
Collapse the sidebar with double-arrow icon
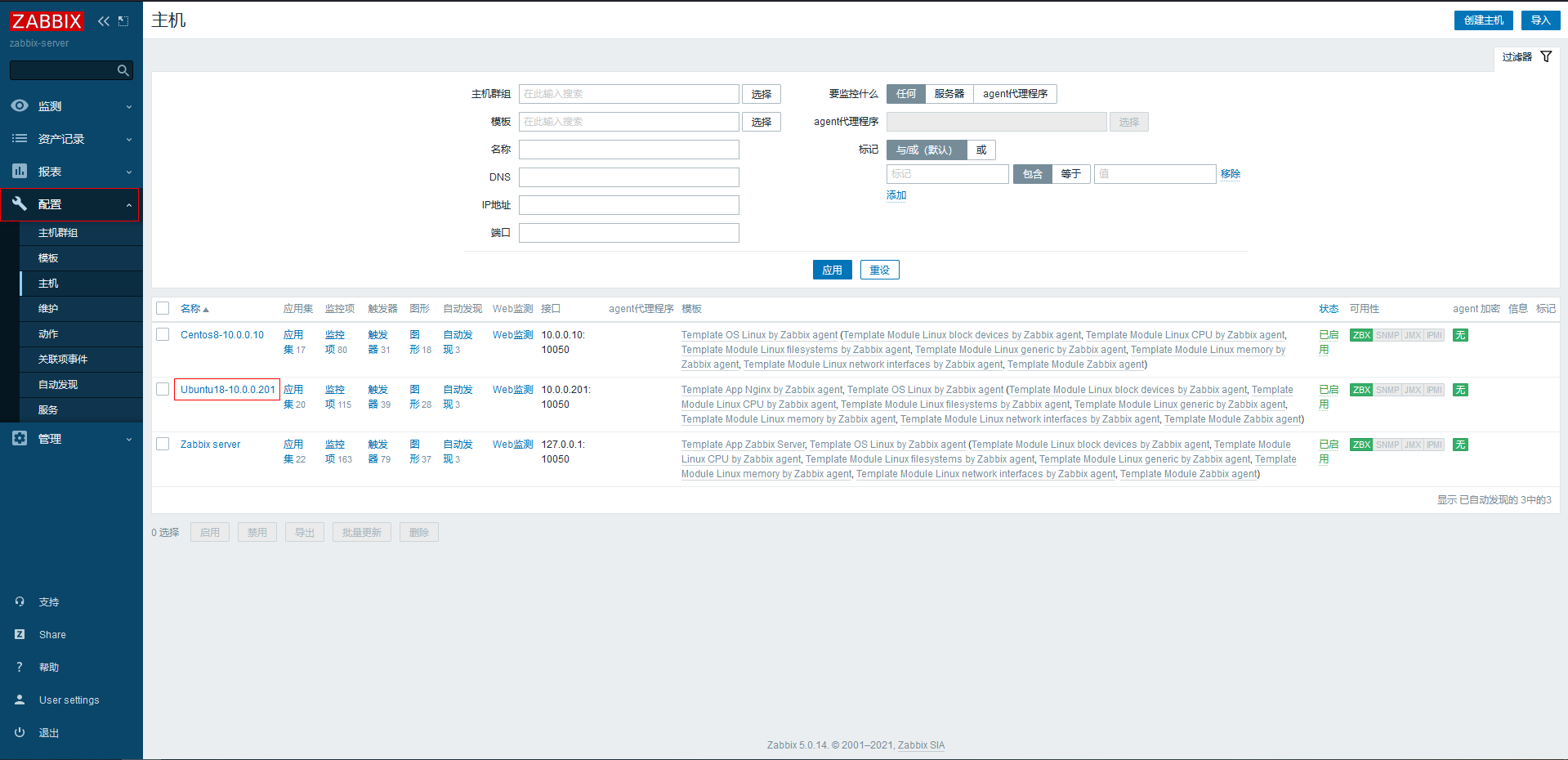pyautogui.click(x=104, y=21)
